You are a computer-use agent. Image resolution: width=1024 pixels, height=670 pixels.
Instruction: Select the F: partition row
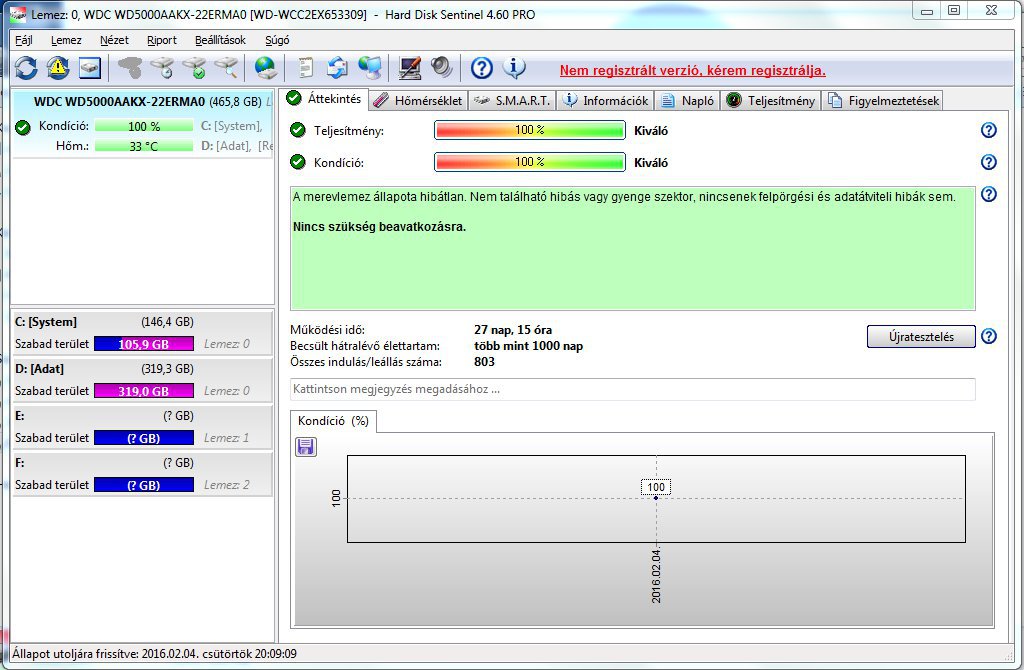[142, 474]
